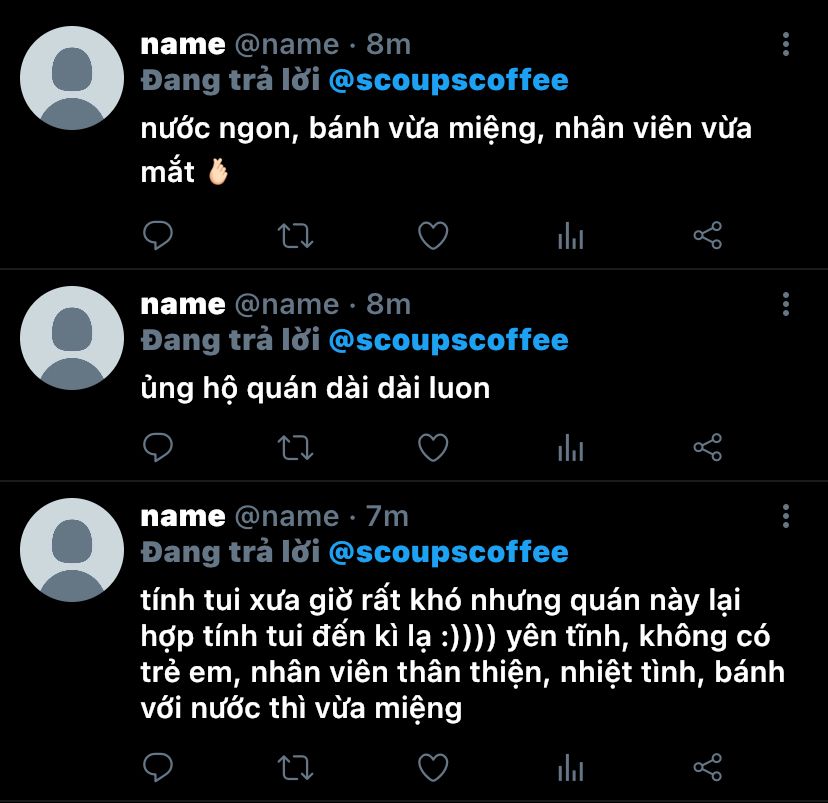Image resolution: width=828 pixels, height=803 pixels.
Task: Share the 'nước ngon, bánh vừa miệng' tweet
Action: click(x=708, y=235)
